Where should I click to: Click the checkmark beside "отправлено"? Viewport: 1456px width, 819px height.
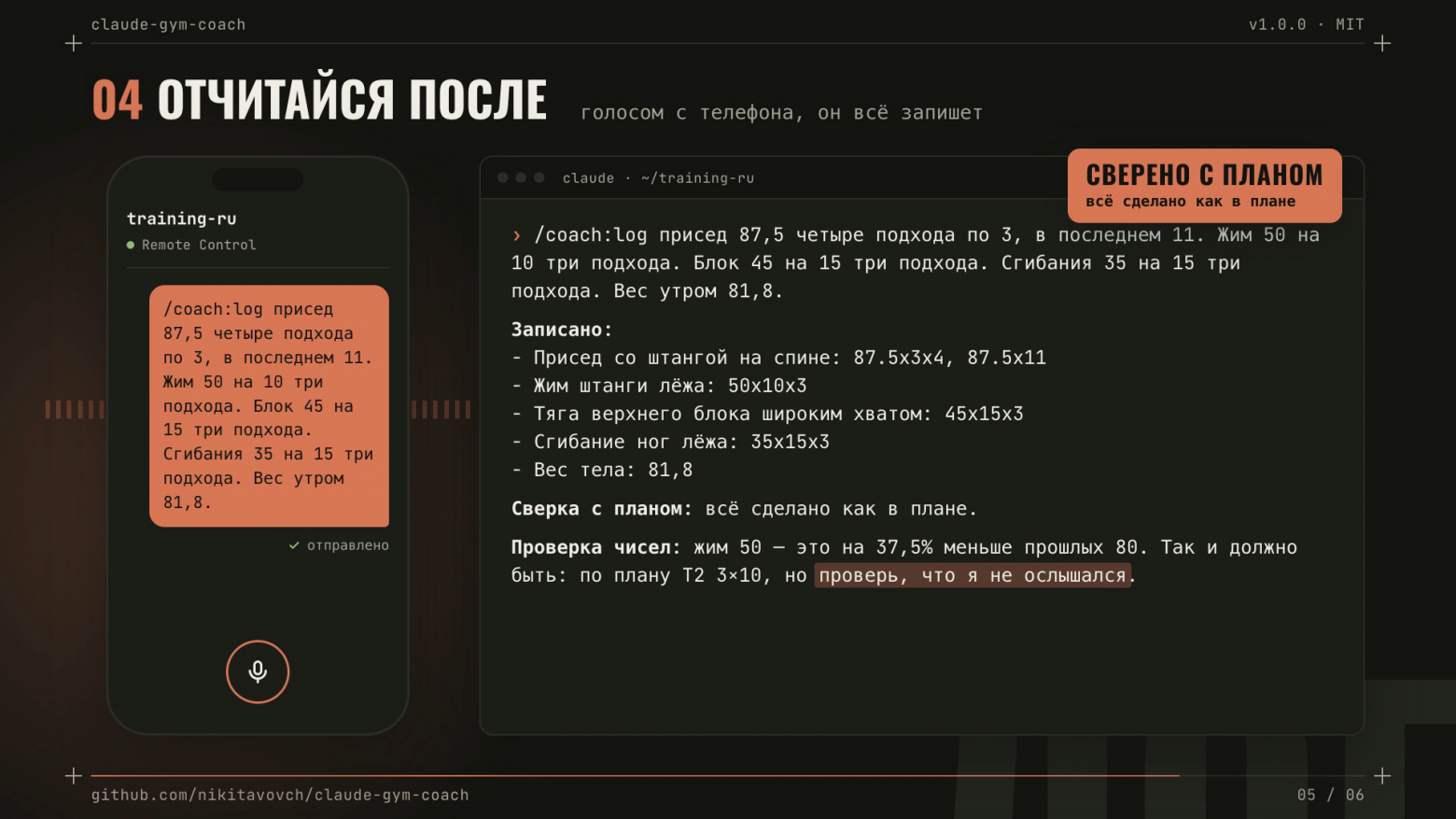click(x=294, y=545)
